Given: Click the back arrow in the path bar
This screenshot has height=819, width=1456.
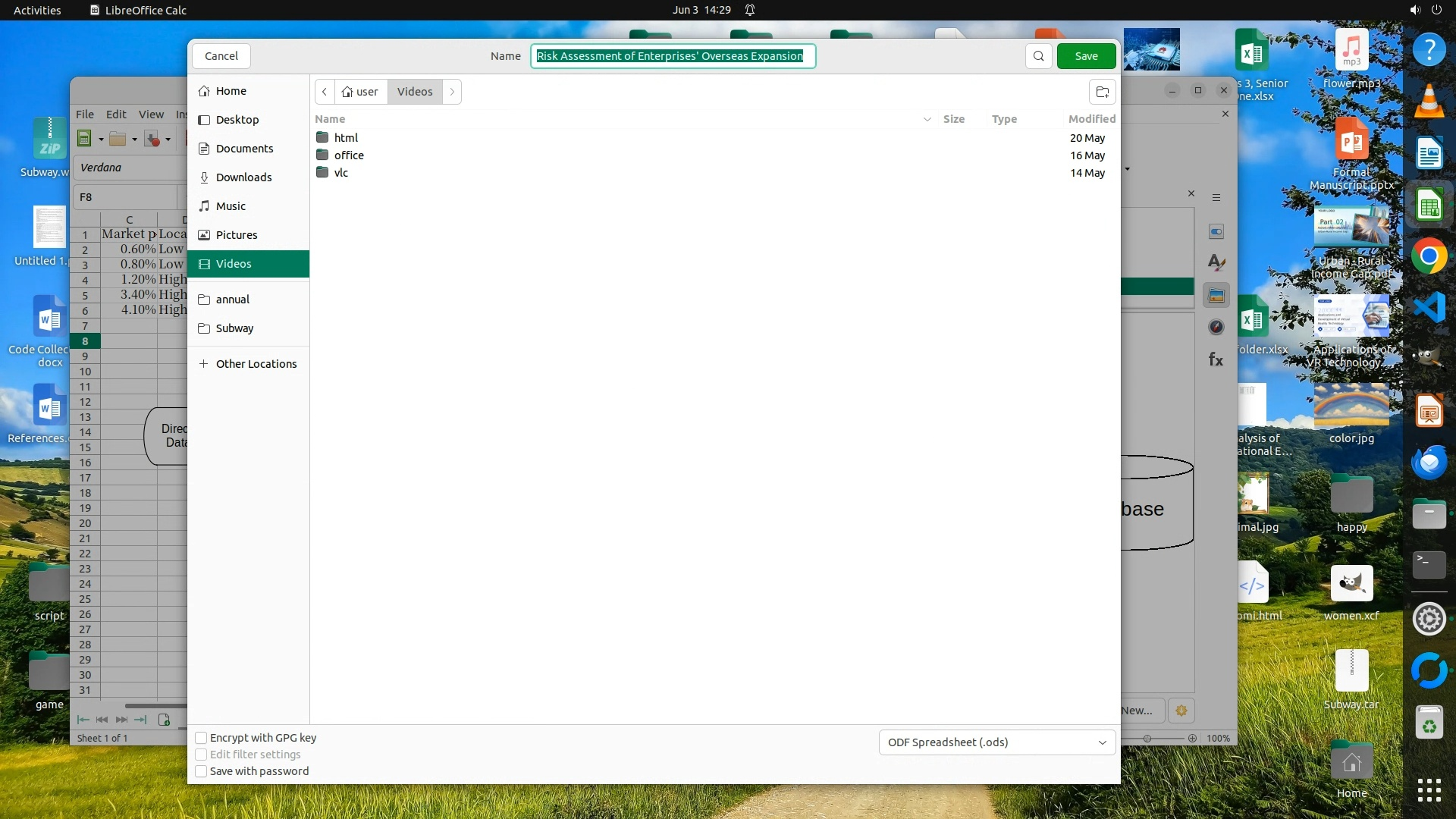Looking at the screenshot, I should (x=325, y=92).
